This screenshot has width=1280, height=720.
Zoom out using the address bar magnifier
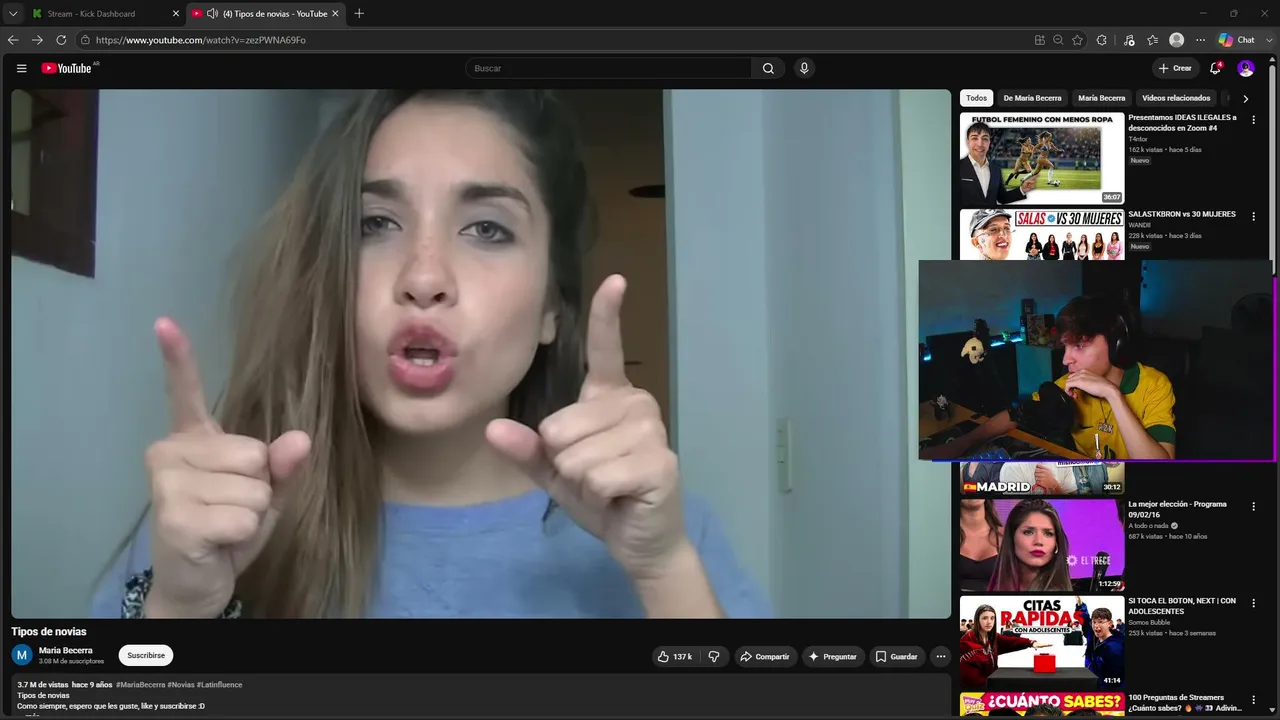coord(1058,40)
